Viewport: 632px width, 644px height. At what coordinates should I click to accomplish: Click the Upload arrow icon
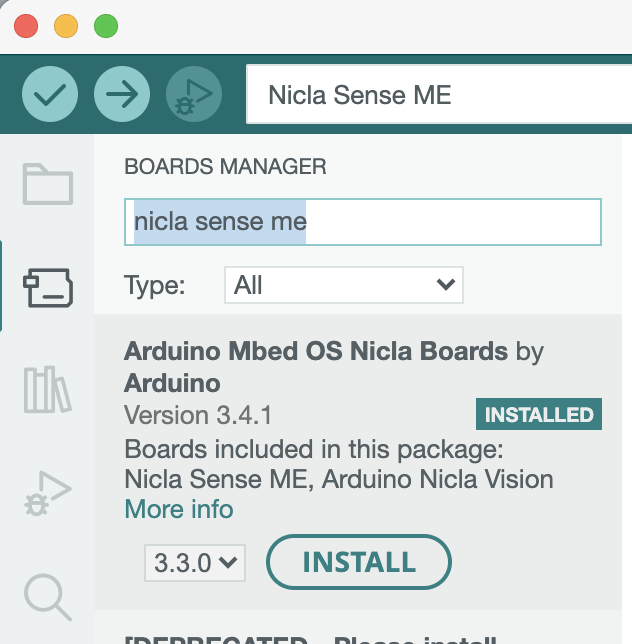tap(122, 95)
